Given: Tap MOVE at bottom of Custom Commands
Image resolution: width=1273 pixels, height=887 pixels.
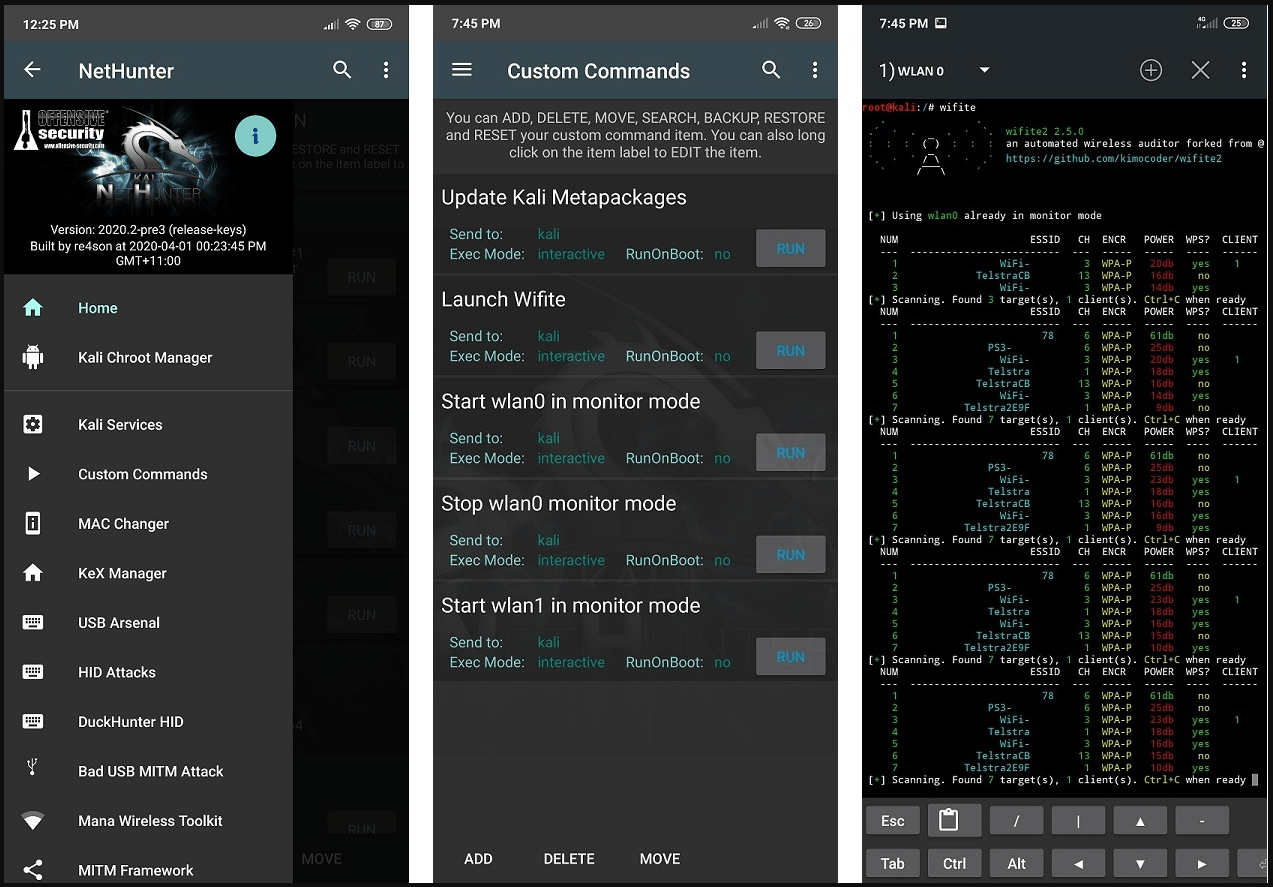Looking at the screenshot, I should [660, 859].
